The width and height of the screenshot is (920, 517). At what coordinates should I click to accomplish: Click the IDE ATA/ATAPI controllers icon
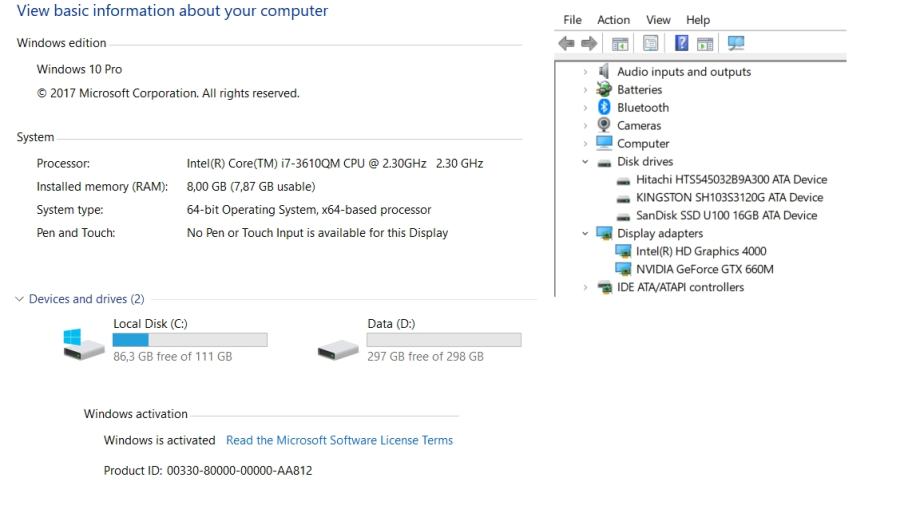[604, 287]
